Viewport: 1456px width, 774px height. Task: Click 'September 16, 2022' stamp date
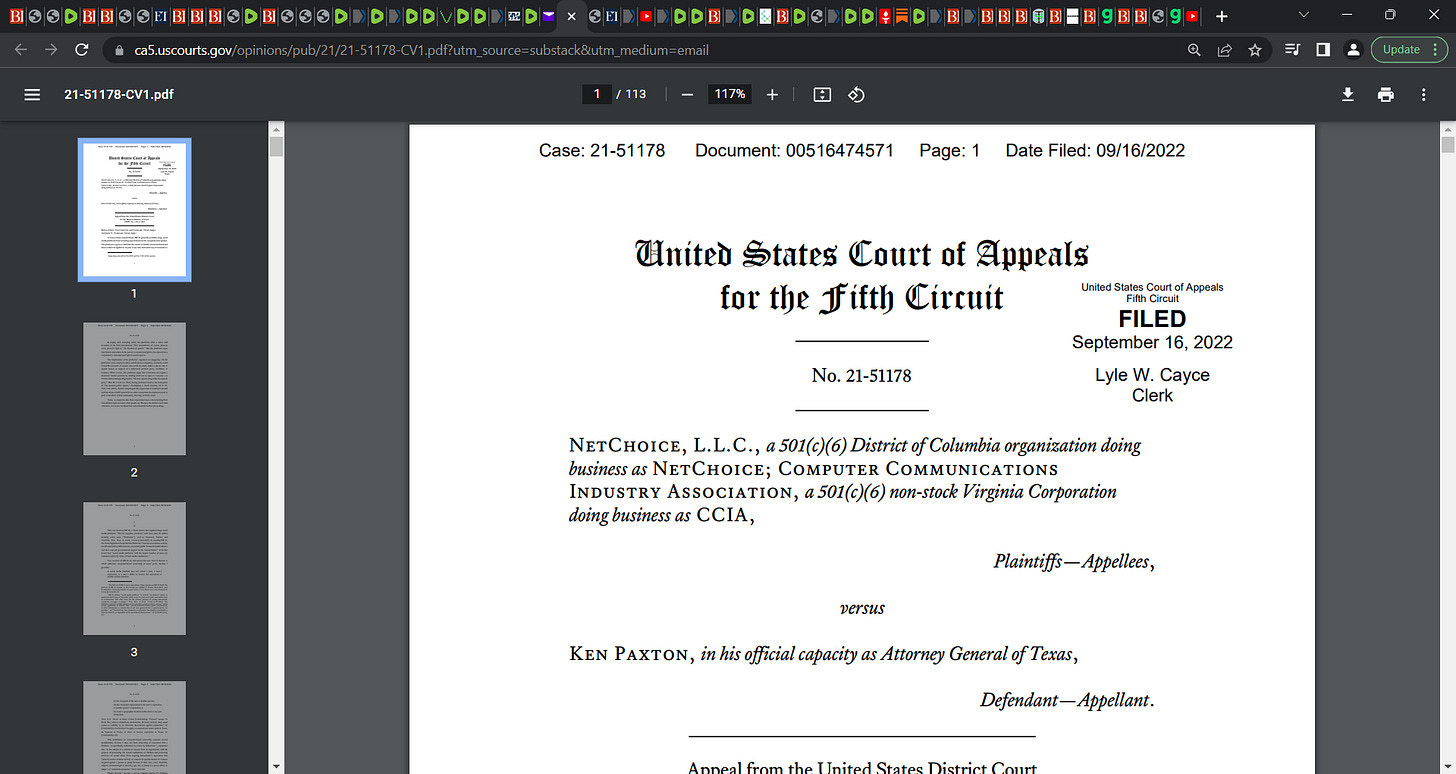[x=1152, y=342]
